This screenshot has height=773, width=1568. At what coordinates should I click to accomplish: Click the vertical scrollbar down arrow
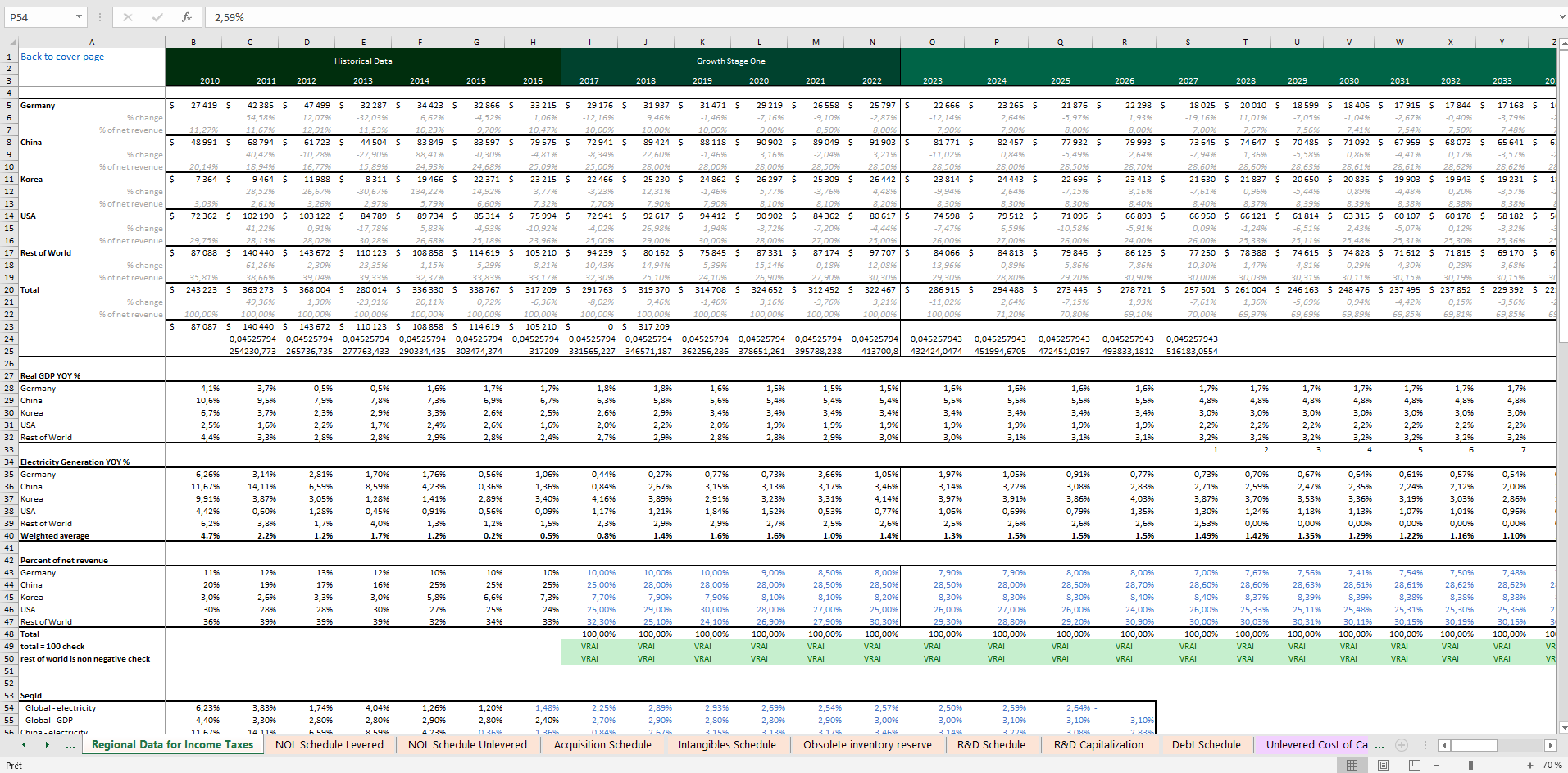1562,727
